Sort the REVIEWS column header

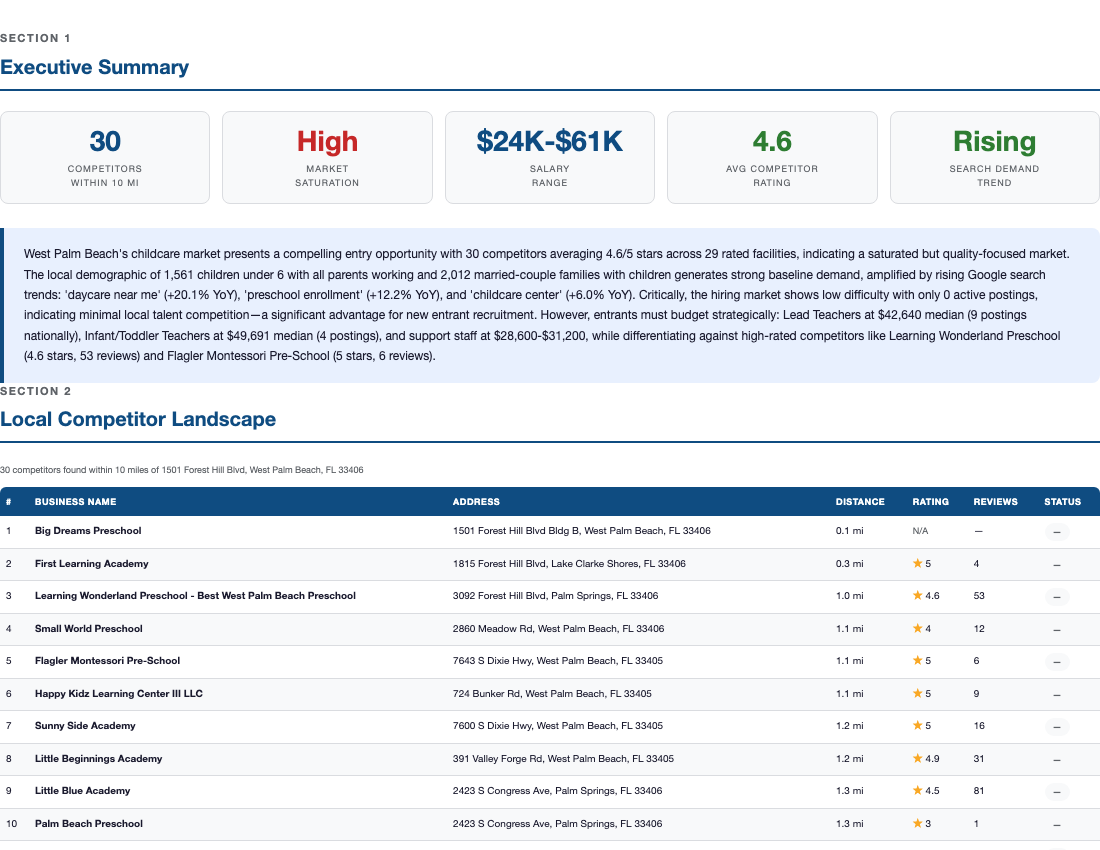coord(995,501)
